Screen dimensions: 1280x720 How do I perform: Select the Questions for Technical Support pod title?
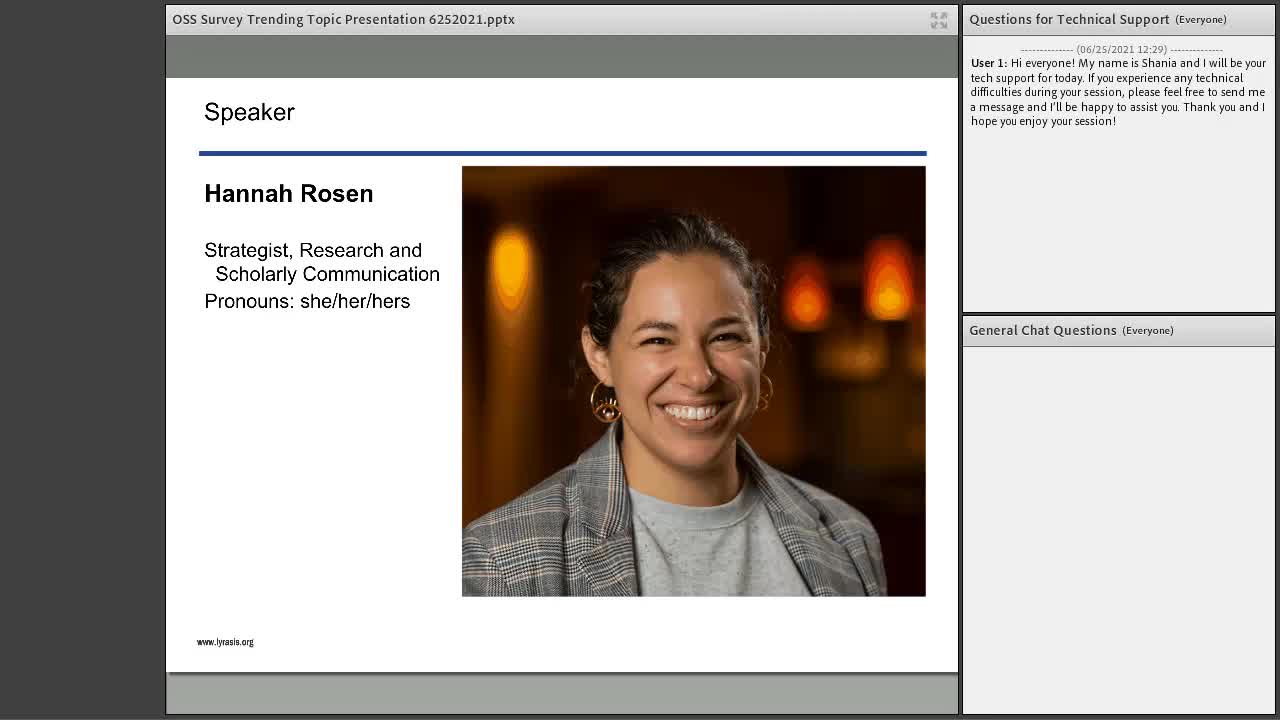pos(1069,19)
